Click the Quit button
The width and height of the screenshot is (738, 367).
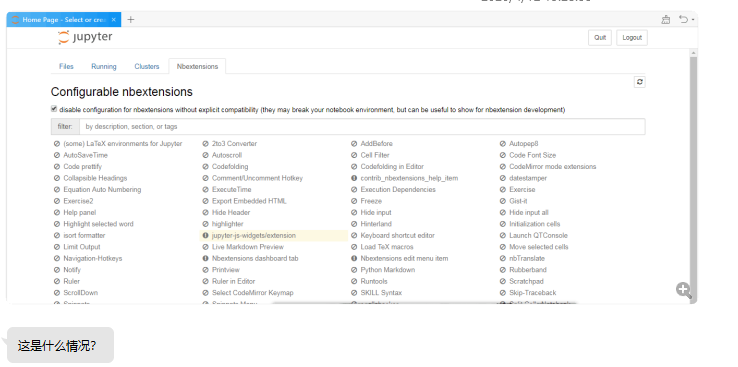pyautogui.click(x=600, y=38)
